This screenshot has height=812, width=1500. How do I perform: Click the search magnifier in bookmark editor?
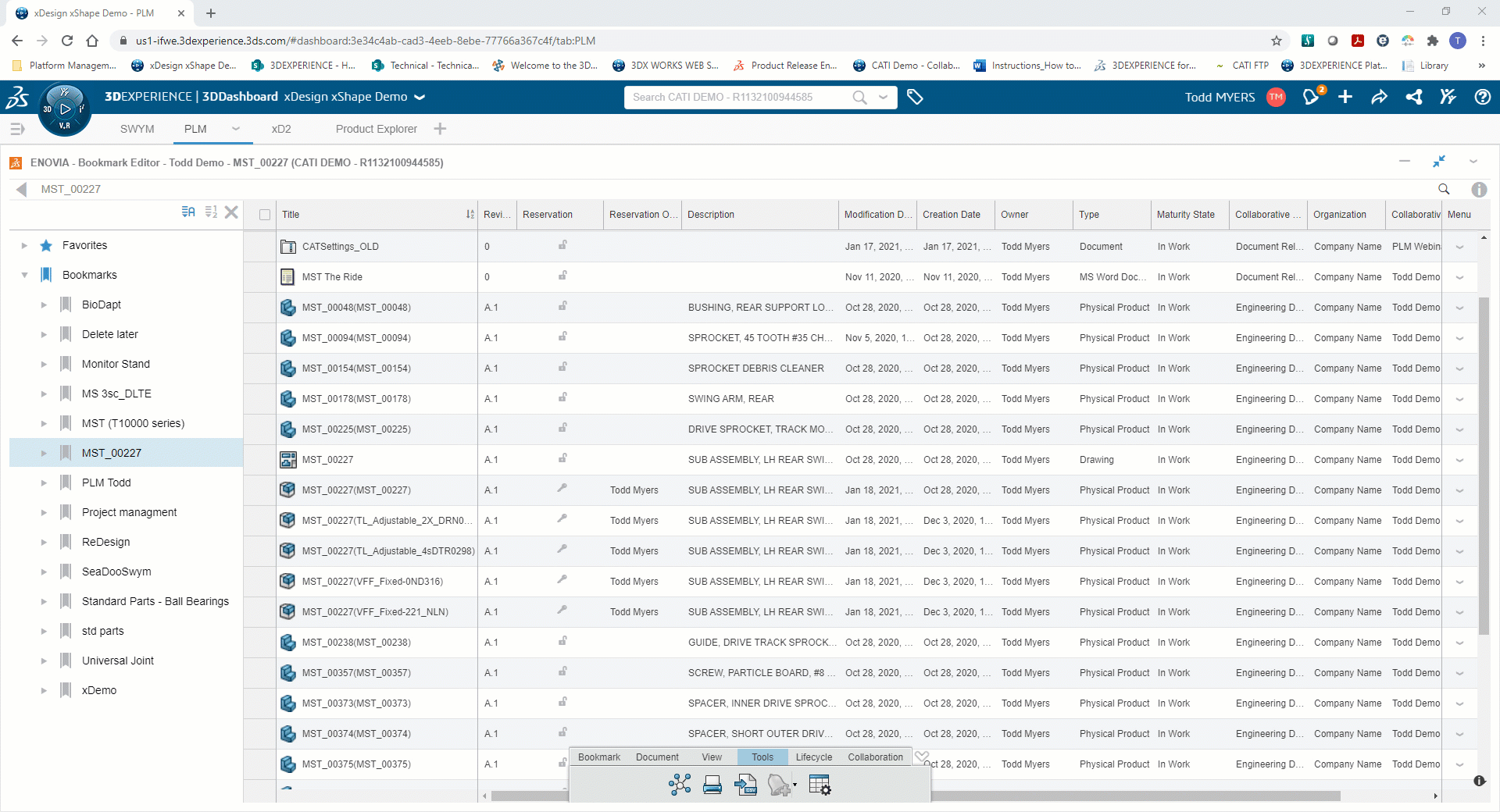point(1444,189)
